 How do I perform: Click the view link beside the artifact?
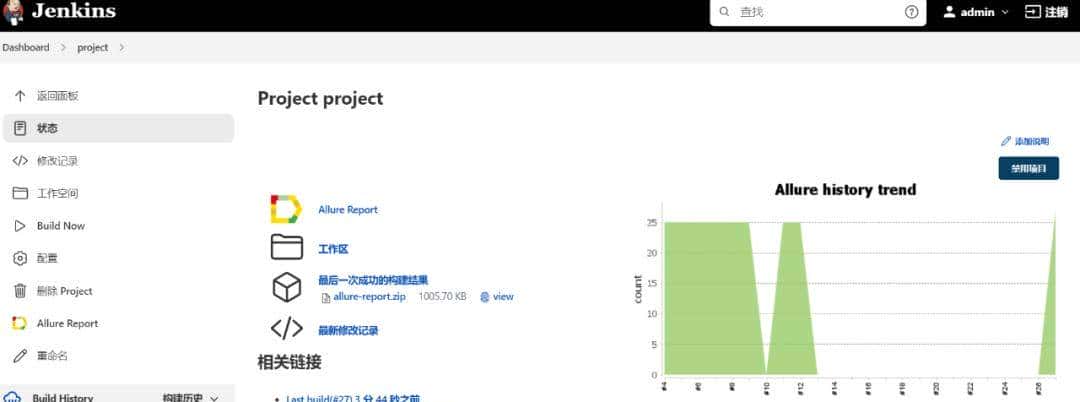(503, 297)
